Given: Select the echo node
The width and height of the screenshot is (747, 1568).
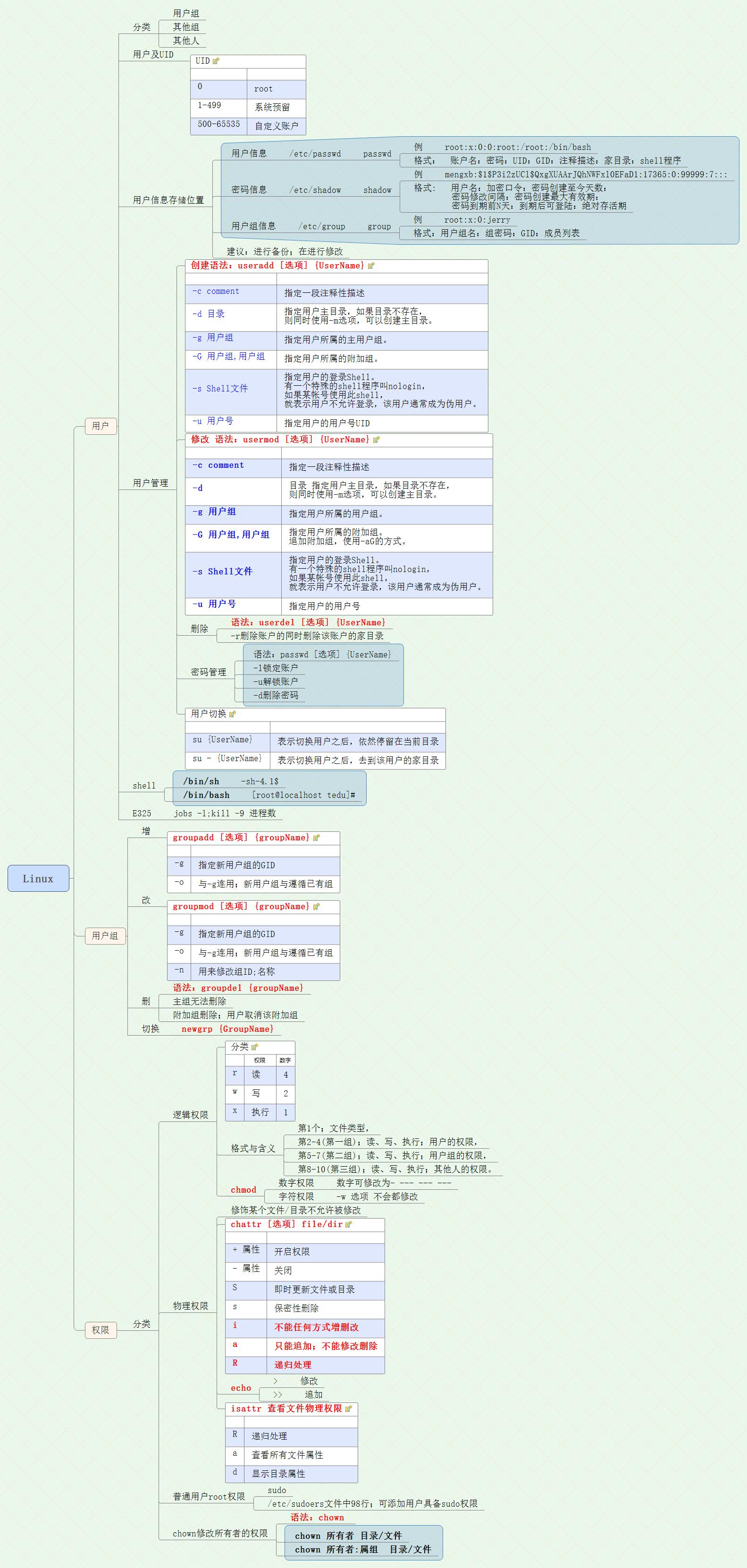Looking at the screenshot, I should pos(241,1388).
